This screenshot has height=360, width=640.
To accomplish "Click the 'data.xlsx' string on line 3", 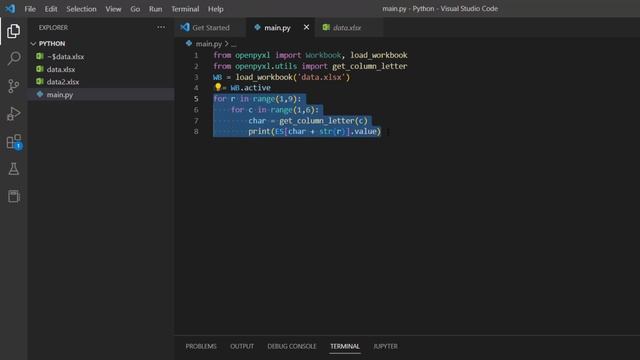I will (x=322, y=77).
